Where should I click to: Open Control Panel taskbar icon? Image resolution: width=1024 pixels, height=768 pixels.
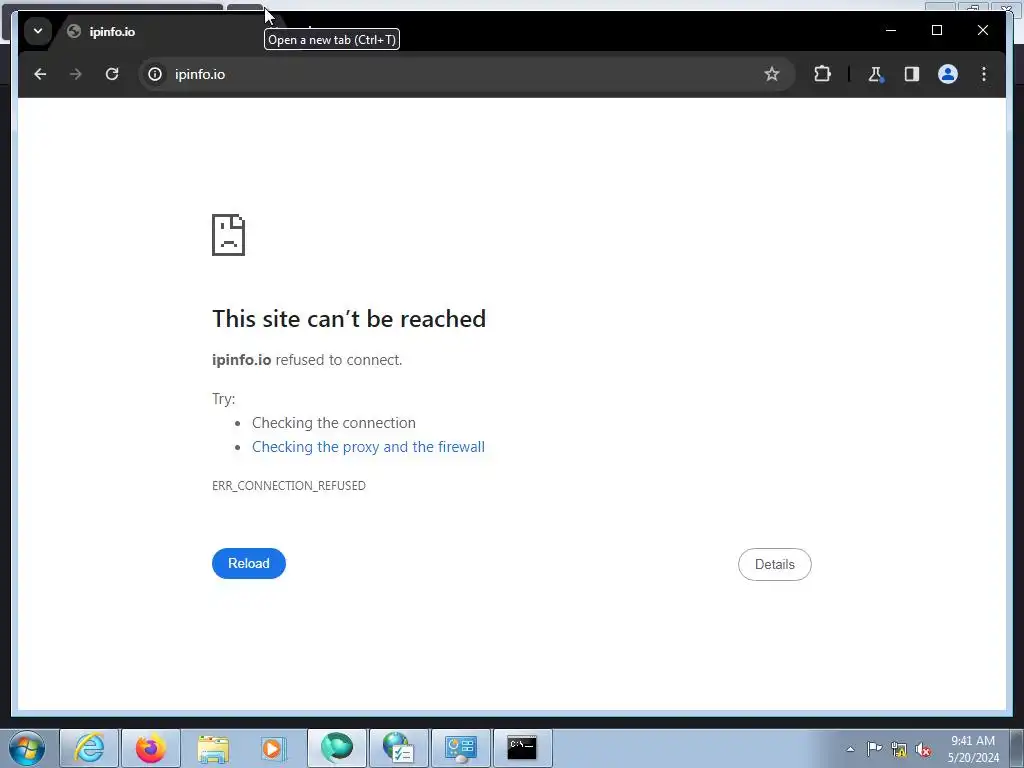pyautogui.click(x=460, y=748)
